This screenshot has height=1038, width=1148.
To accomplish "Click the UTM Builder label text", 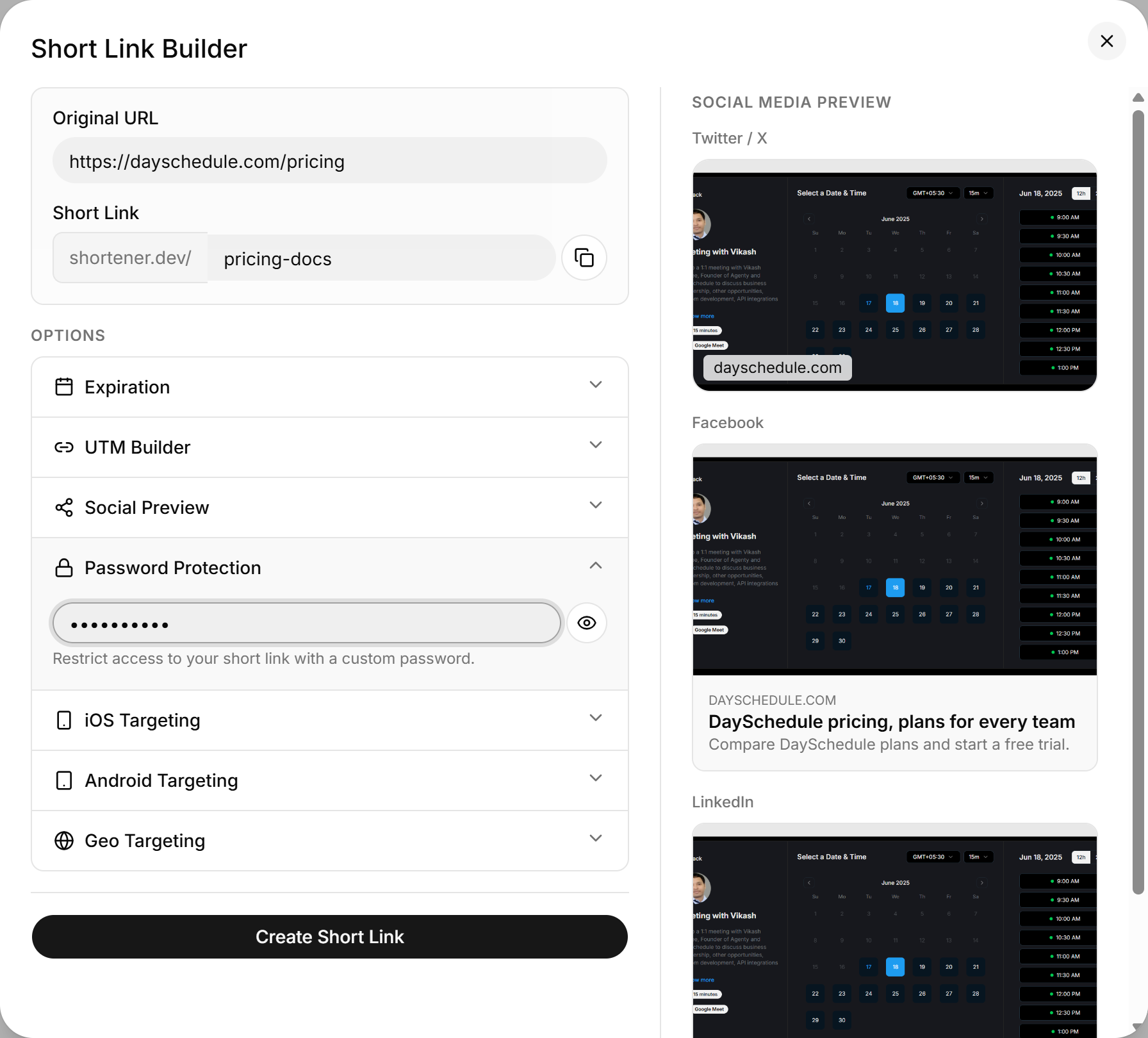I will pyautogui.click(x=138, y=447).
